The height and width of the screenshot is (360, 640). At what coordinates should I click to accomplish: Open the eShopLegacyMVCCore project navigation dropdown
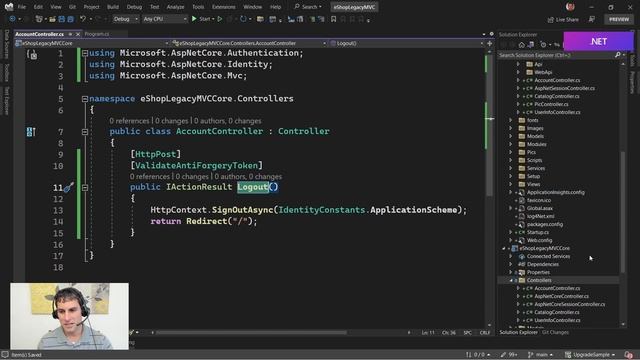[92, 43]
